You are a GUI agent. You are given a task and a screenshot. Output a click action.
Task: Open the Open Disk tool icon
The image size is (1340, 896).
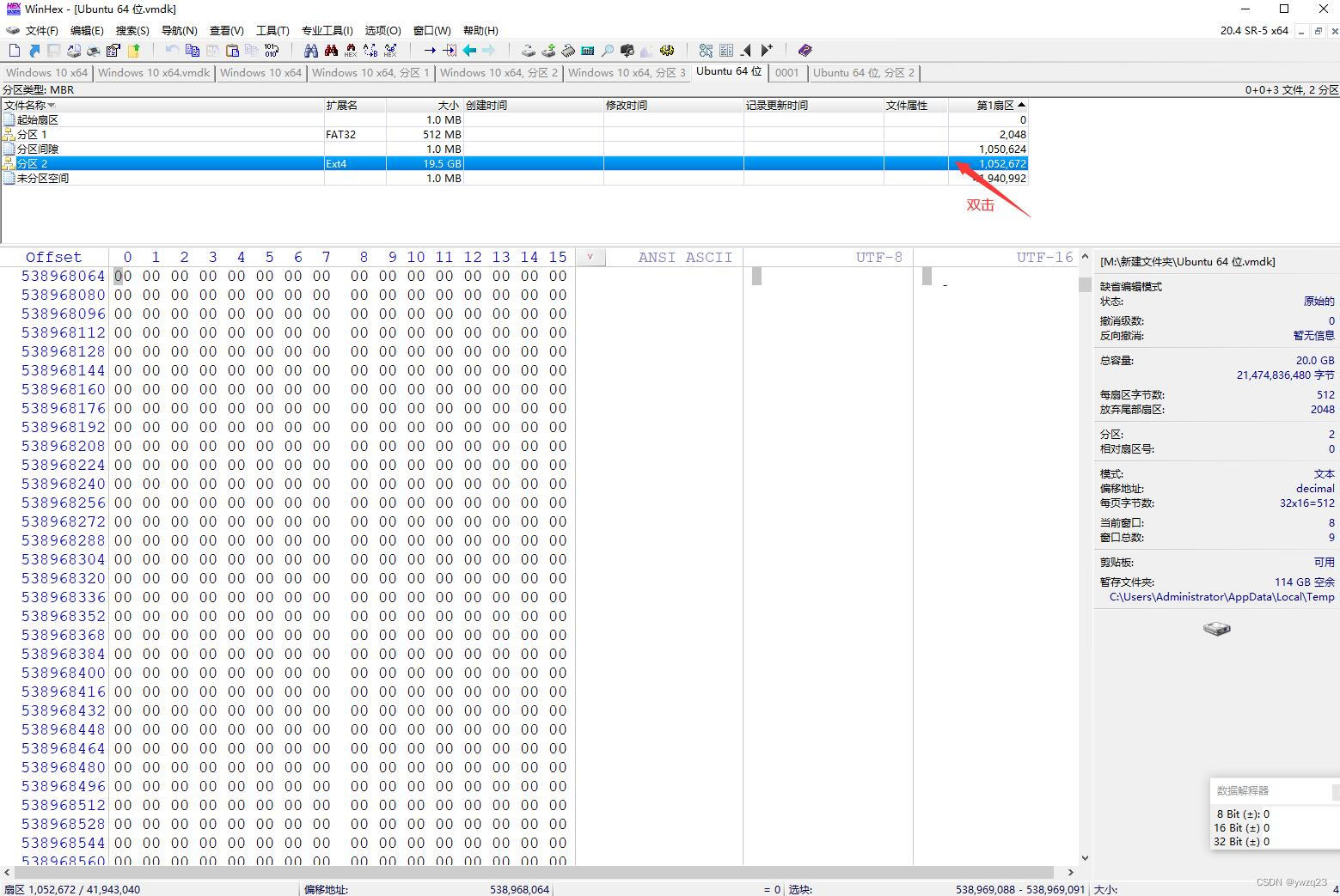tap(528, 50)
